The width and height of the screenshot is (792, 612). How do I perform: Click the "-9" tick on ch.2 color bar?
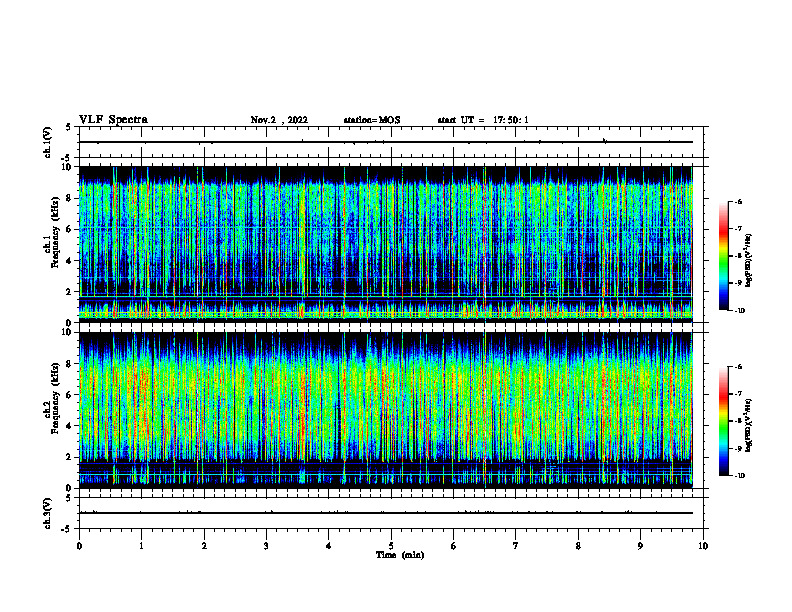(x=738, y=448)
